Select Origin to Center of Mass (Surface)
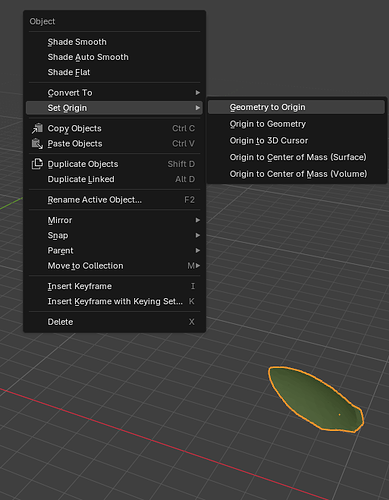 coord(296,157)
